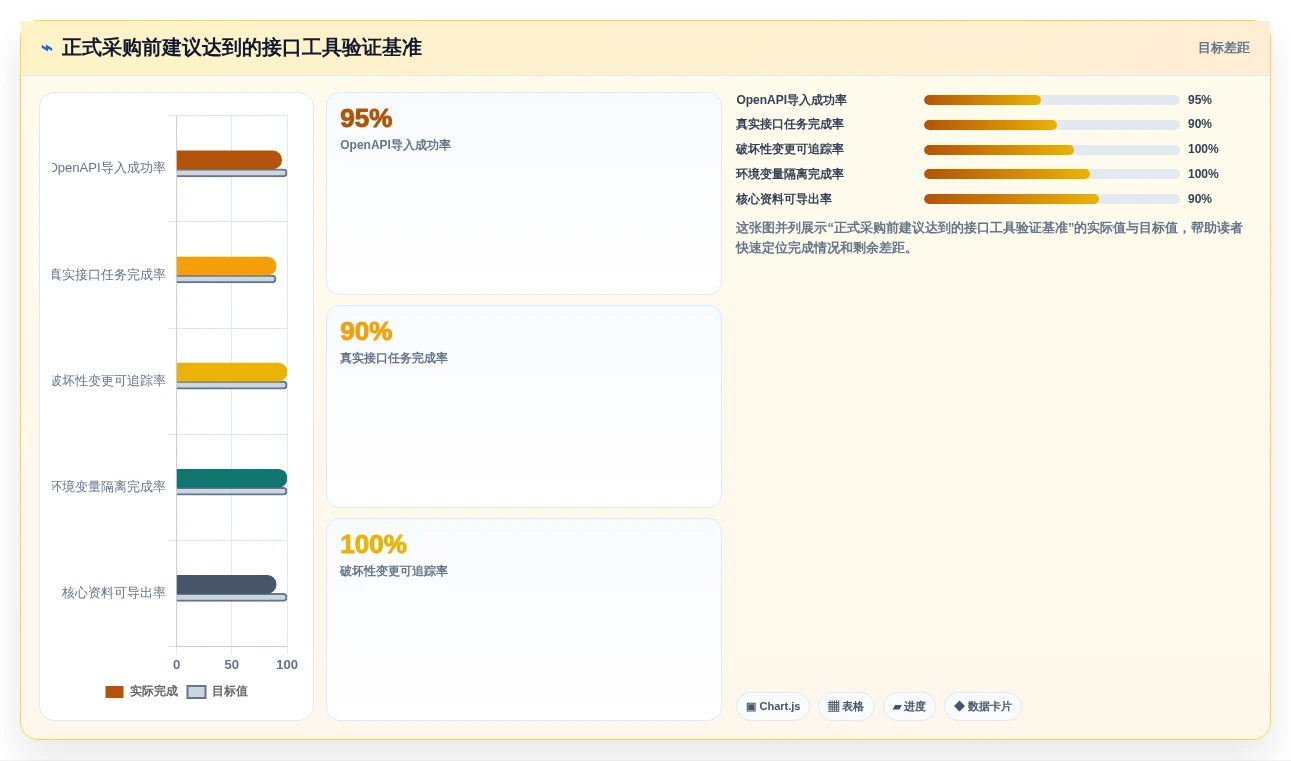Click the page title 正式采购前建议达到的接口工具验证基准

[x=242, y=48]
